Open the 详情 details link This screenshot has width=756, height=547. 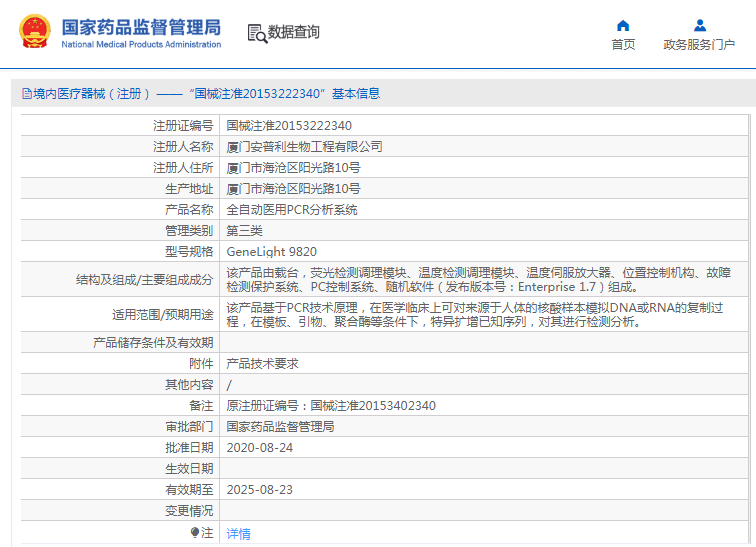(239, 534)
